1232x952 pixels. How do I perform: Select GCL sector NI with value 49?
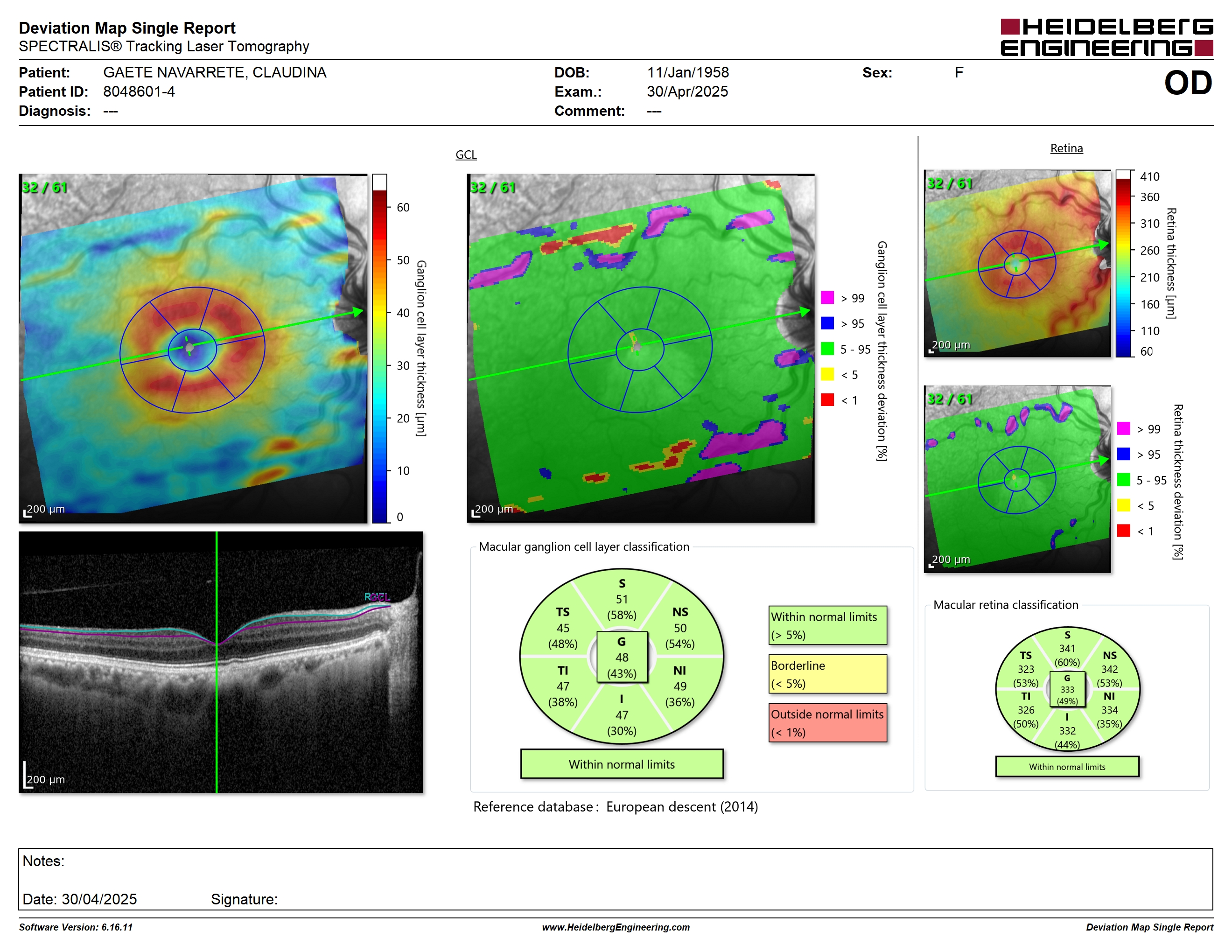click(x=680, y=686)
